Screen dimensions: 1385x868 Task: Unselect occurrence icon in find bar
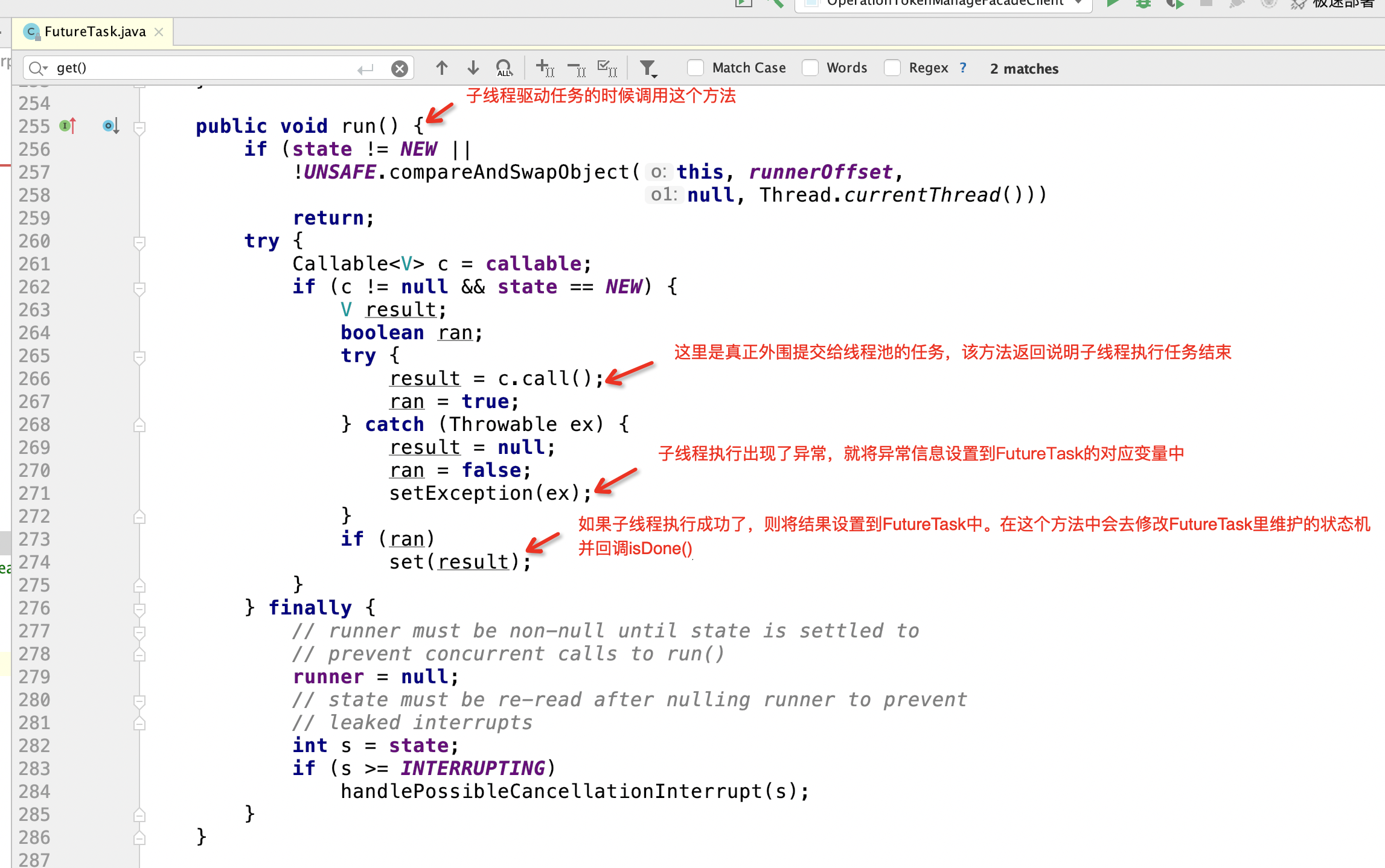pyautogui.click(x=577, y=69)
